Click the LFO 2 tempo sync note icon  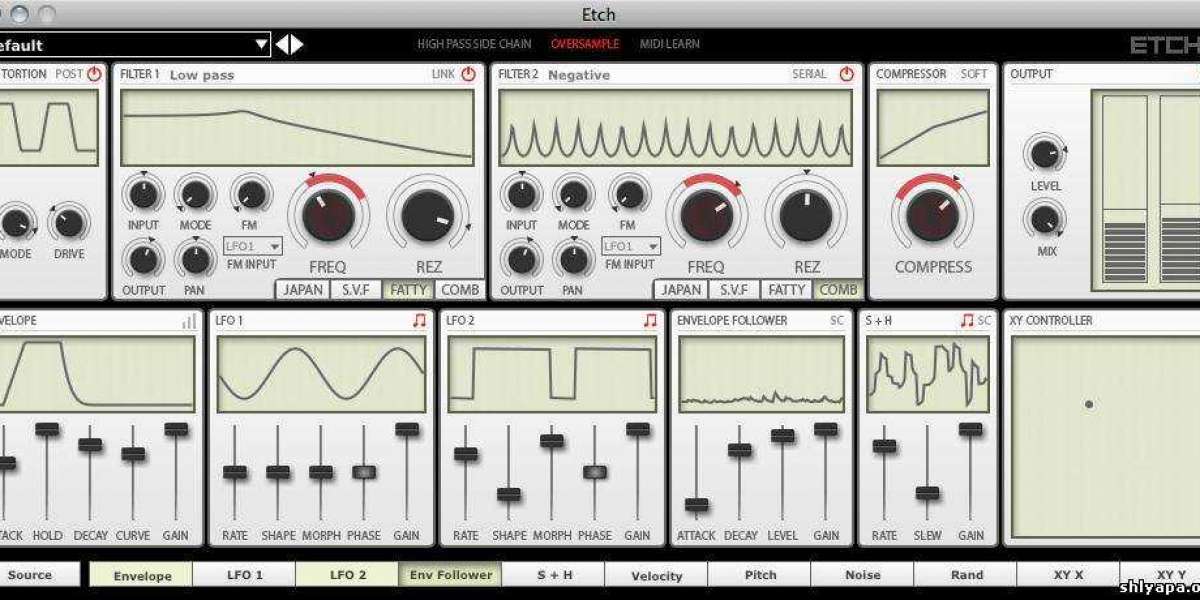[650, 320]
